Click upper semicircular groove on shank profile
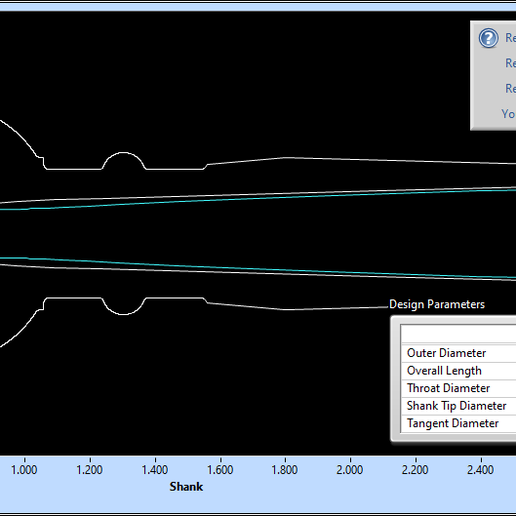This screenshot has height=516, width=516. click(x=124, y=160)
